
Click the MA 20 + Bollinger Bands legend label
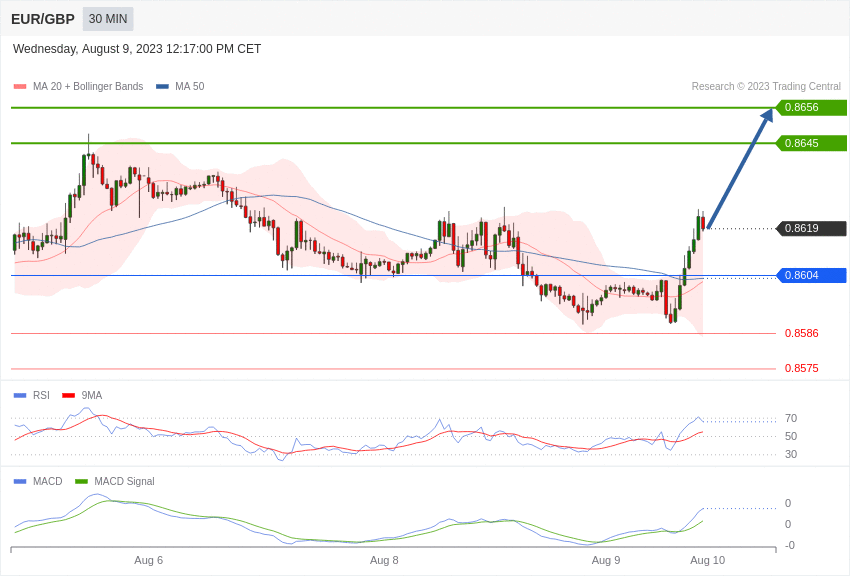point(88,86)
